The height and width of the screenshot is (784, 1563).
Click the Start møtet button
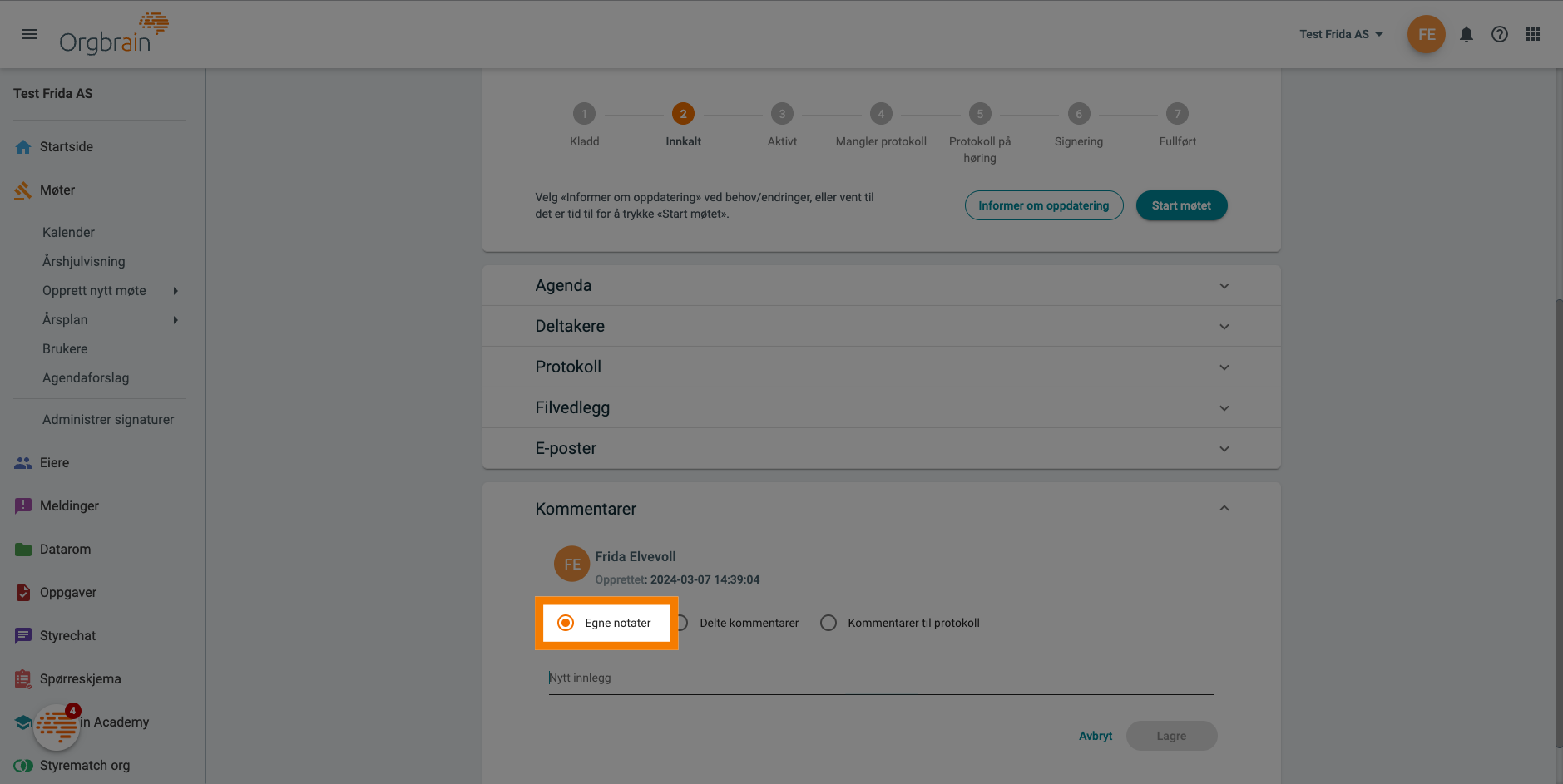click(x=1181, y=205)
